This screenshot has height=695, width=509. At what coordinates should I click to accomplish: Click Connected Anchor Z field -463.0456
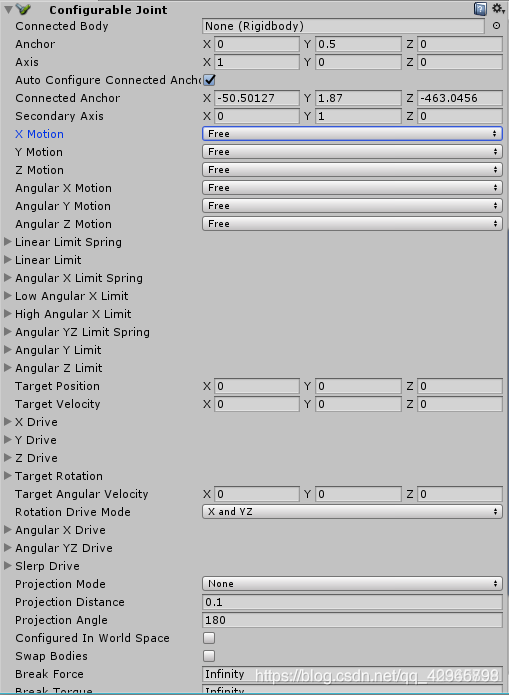460,98
